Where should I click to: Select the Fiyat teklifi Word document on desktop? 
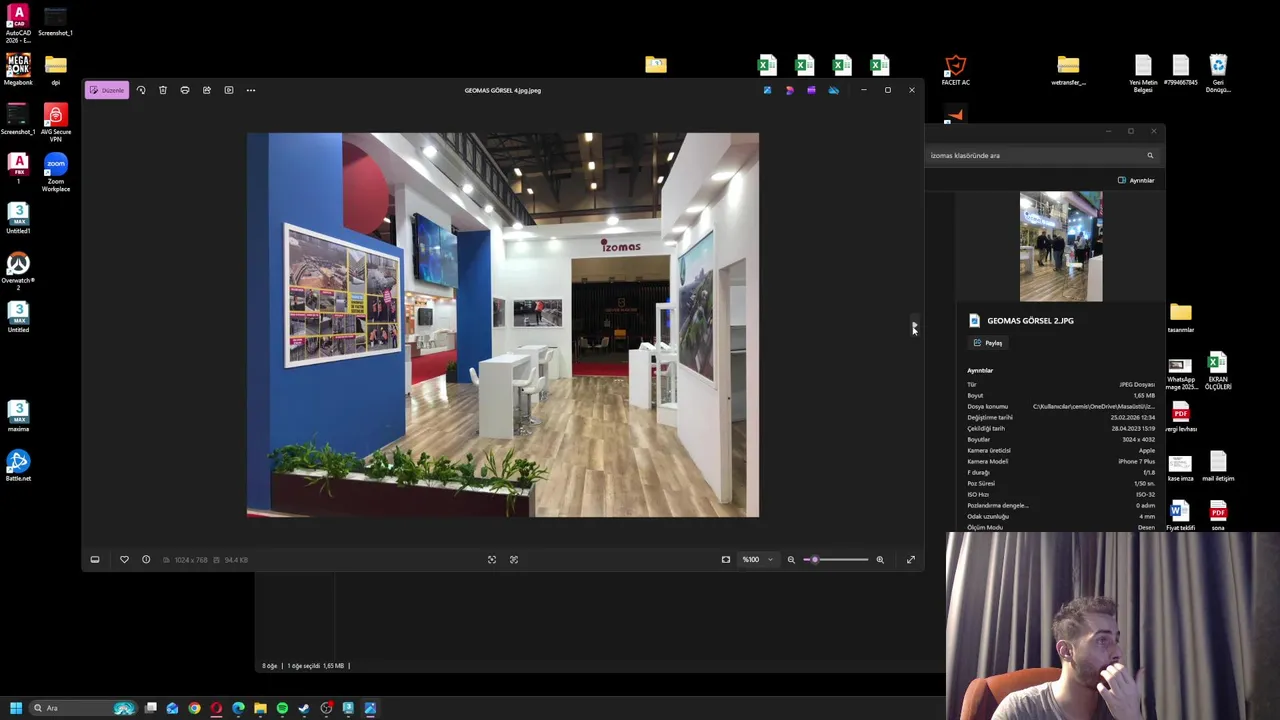(1180, 515)
